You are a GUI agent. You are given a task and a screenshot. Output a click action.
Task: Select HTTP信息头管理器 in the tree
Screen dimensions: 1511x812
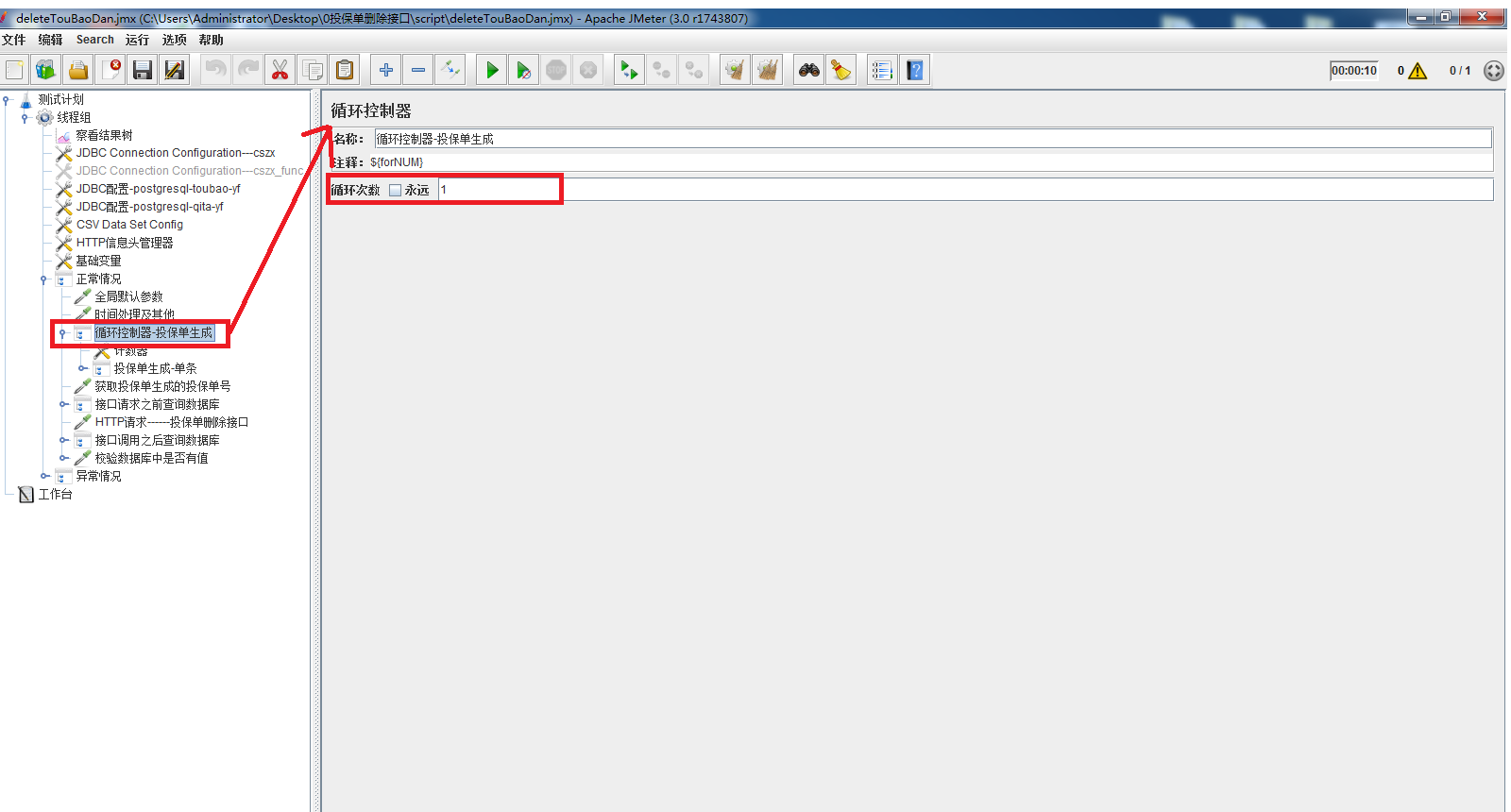pyautogui.click(x=125, y=243)
